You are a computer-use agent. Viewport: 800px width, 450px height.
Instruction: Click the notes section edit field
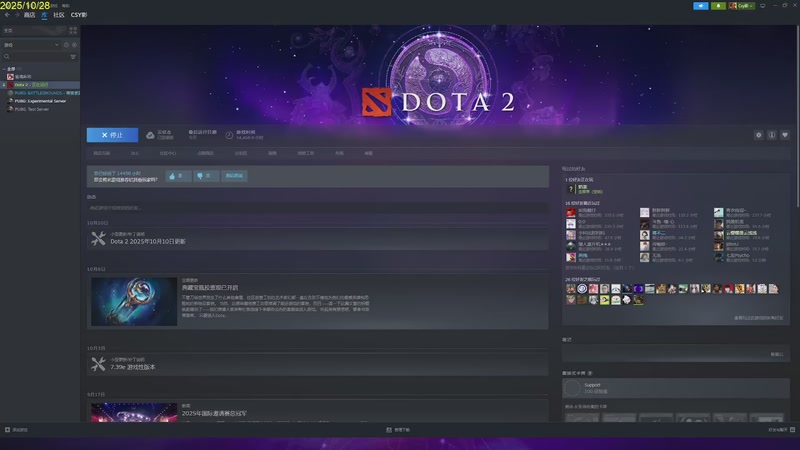click(x=676, y=354)
